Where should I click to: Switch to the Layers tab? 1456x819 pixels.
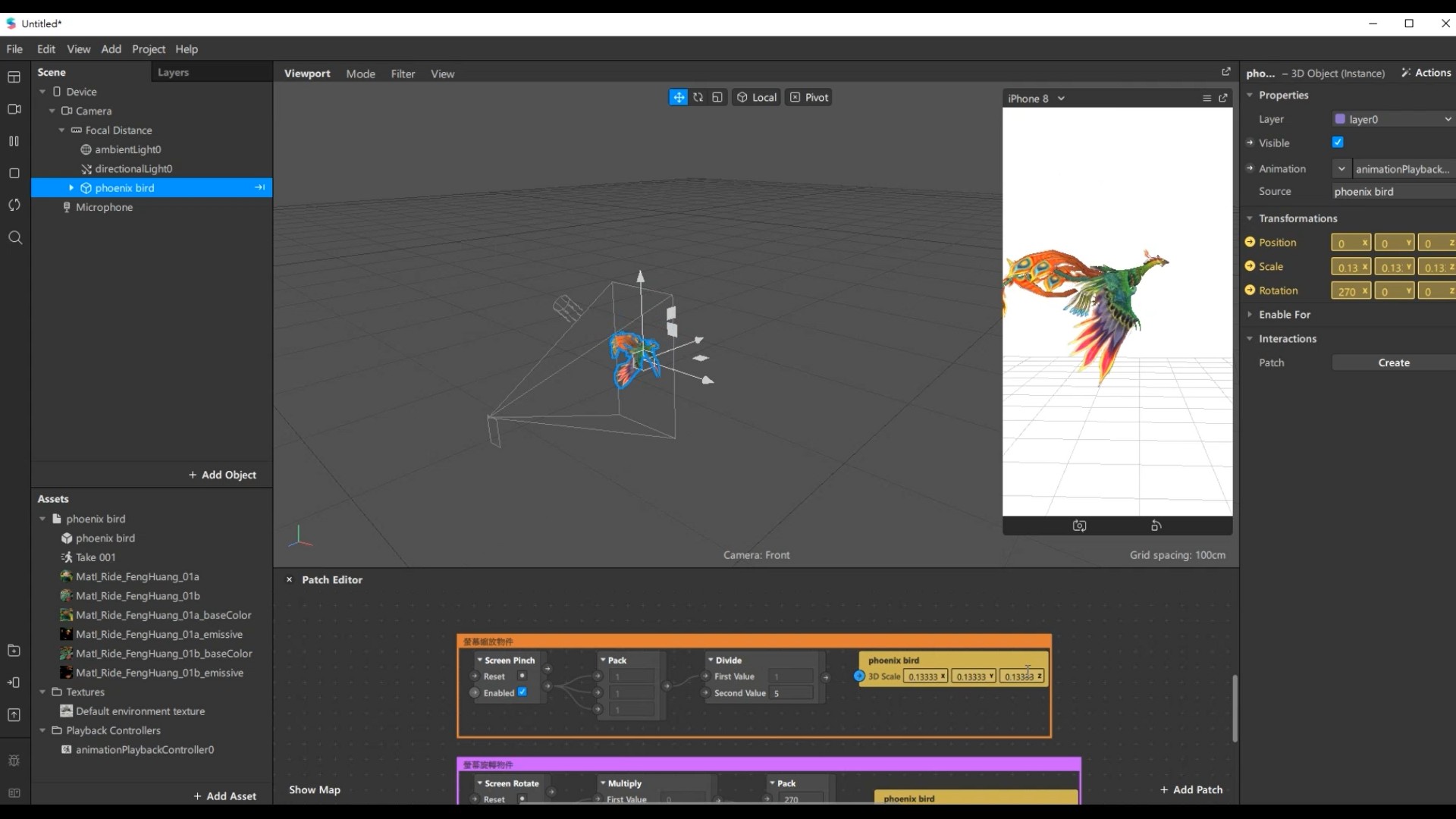tap(173, 73)
